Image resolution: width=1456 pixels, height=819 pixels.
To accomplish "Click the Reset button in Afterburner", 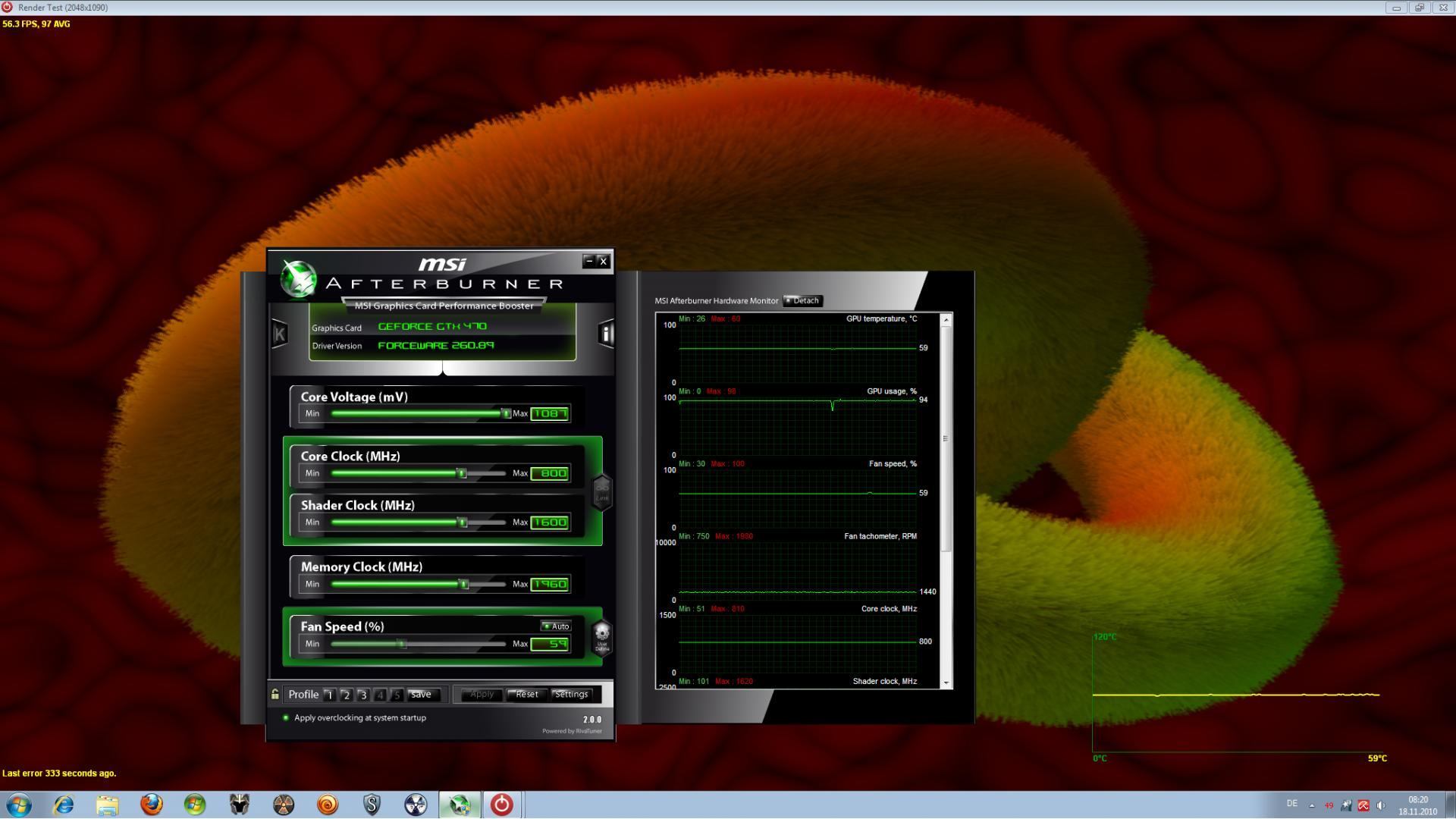I will click(x=526, y=695).
